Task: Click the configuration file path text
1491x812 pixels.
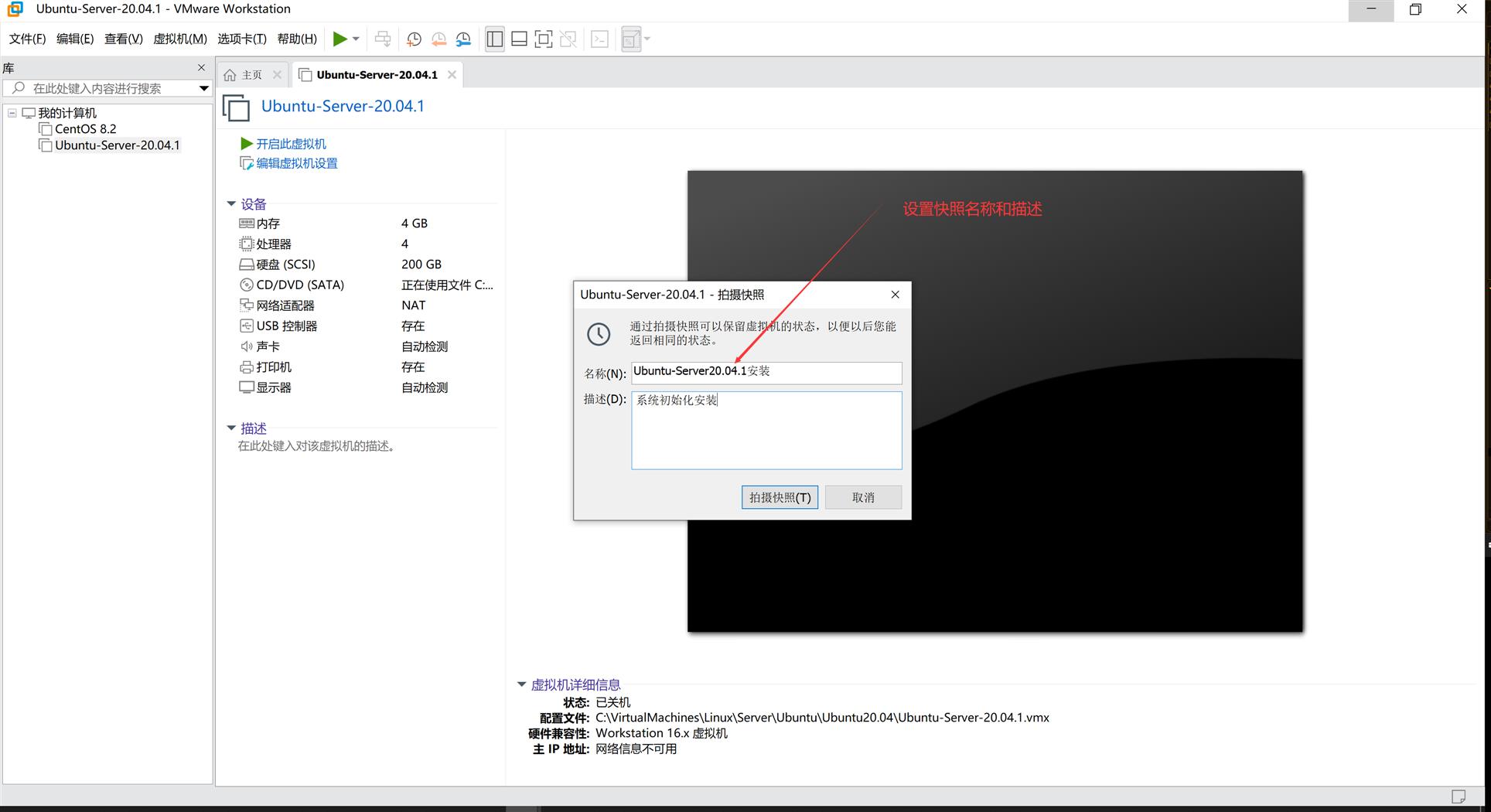Action: 822,718
